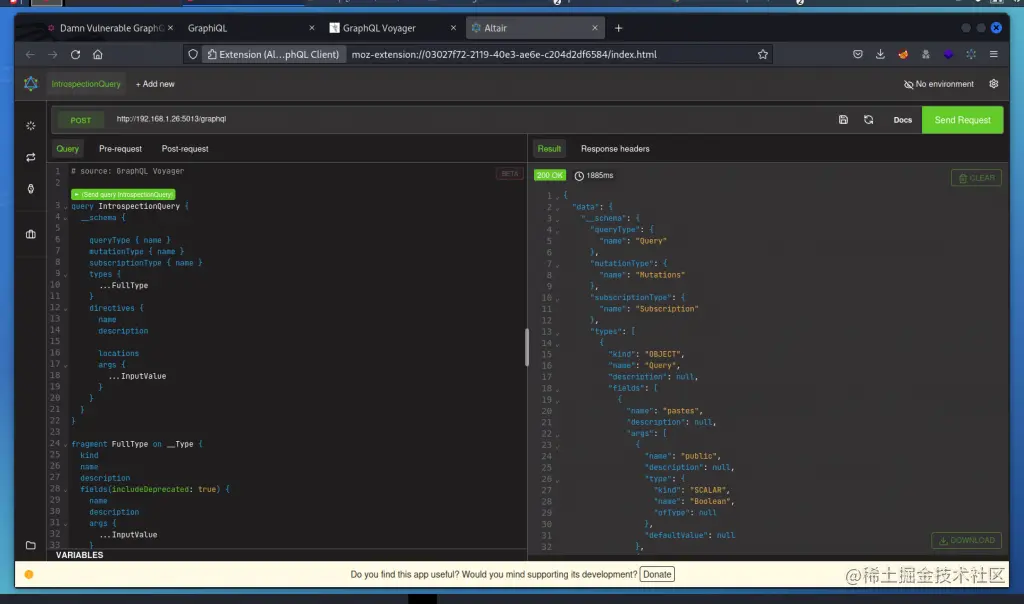Open the Docs panel
The image size is (1024, 604).
tap(903, 120)
